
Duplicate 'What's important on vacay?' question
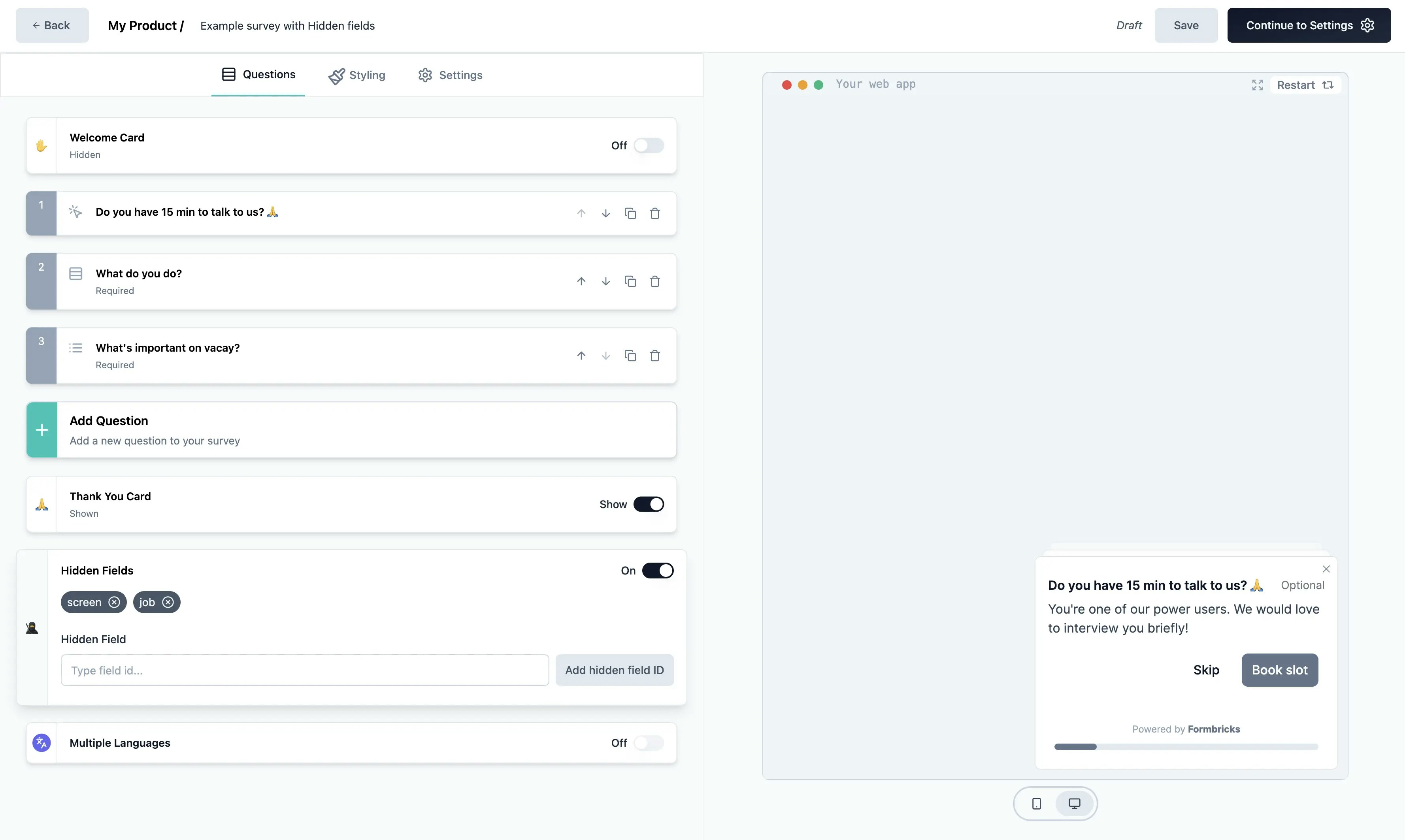click(630, 356)
